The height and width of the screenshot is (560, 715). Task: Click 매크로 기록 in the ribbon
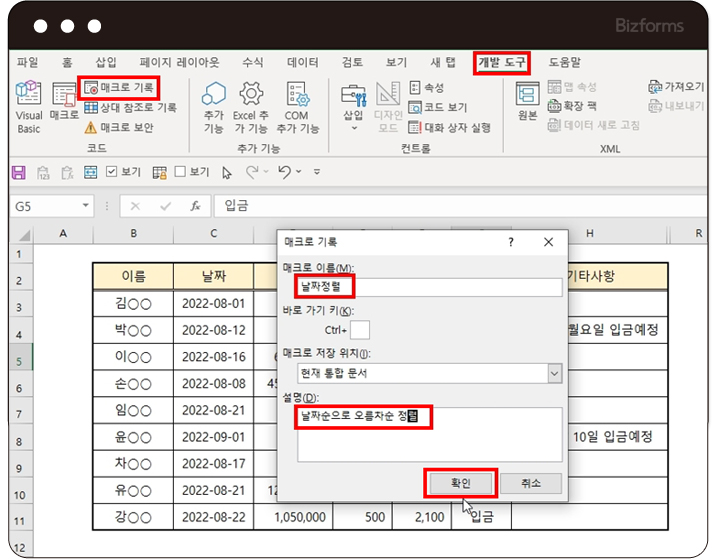(124, 88)
